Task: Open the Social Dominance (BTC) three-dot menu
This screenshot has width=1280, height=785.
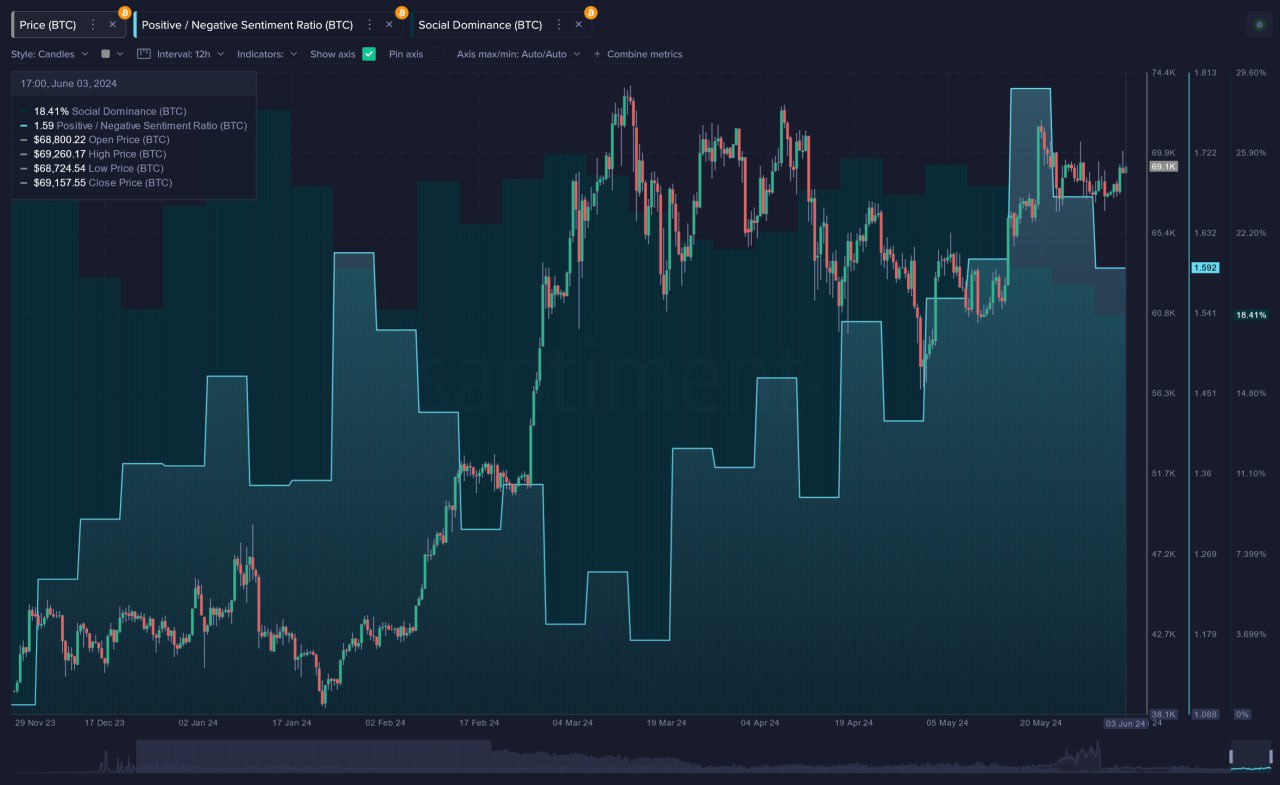Action: pos(559,25)
